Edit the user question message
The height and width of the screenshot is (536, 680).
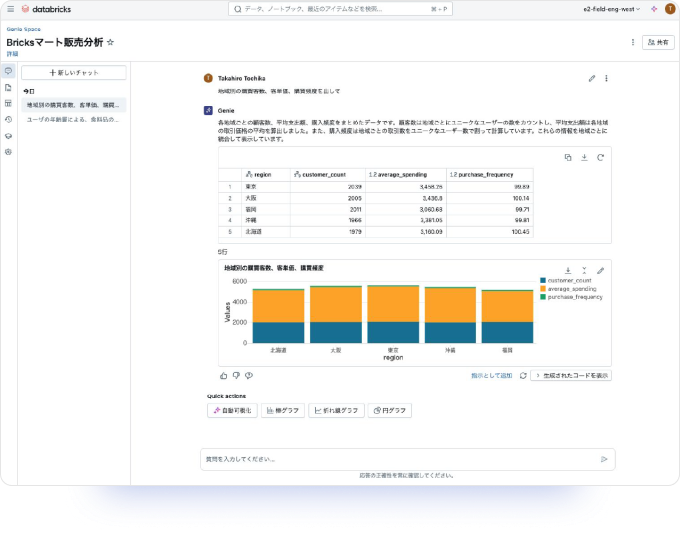pyautogui.click(x=591, y=78)
